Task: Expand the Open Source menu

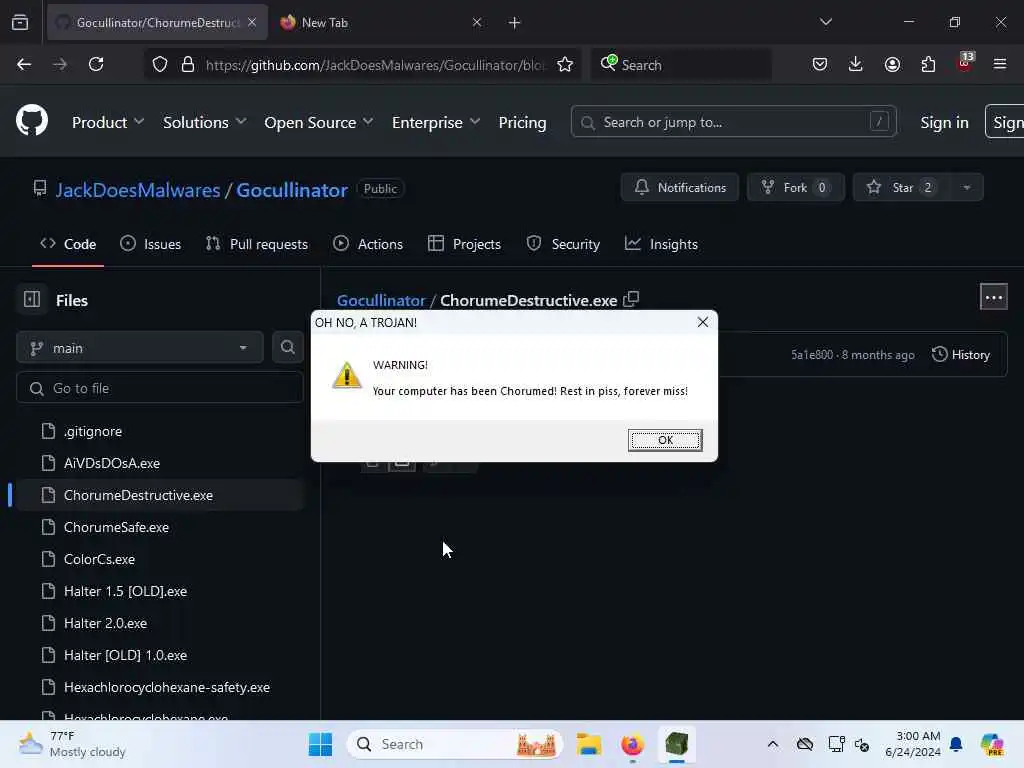Action: (319, 122)
